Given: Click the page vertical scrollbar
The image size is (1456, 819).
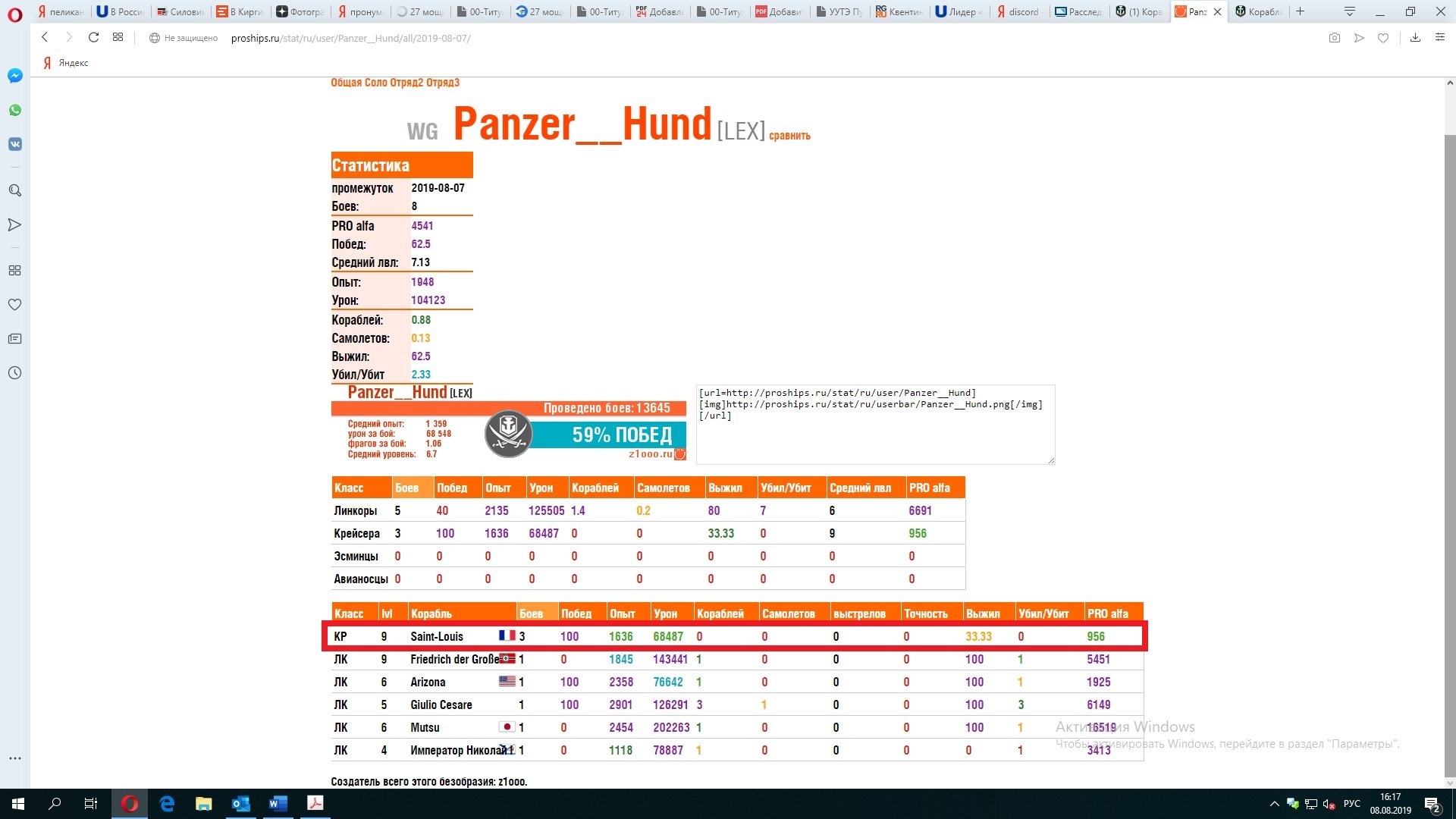Looking at the screenshot, I should tap(1450, 455).
